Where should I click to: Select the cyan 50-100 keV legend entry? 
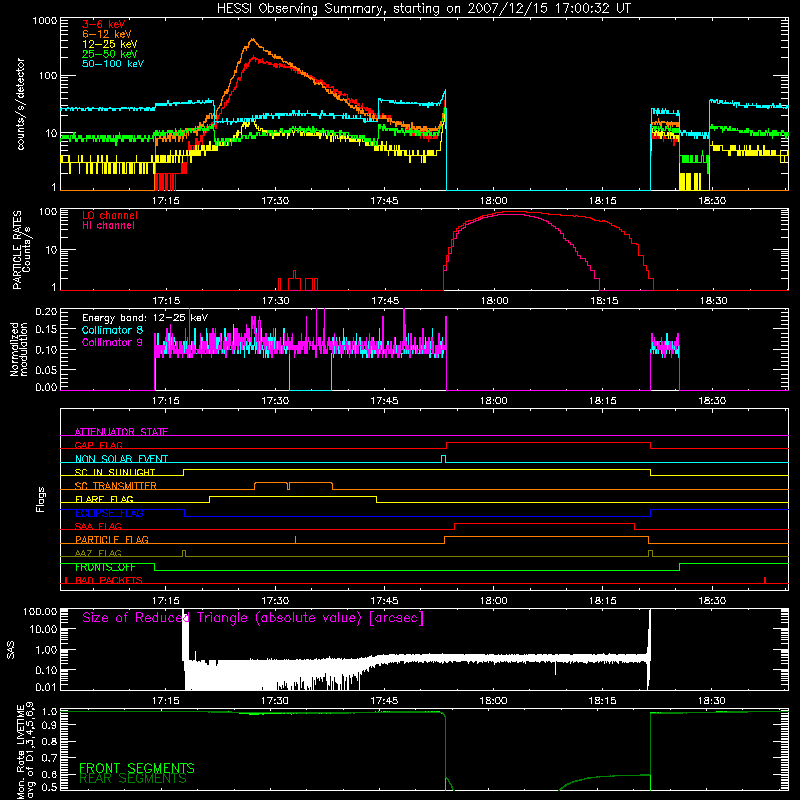(113, 64)
